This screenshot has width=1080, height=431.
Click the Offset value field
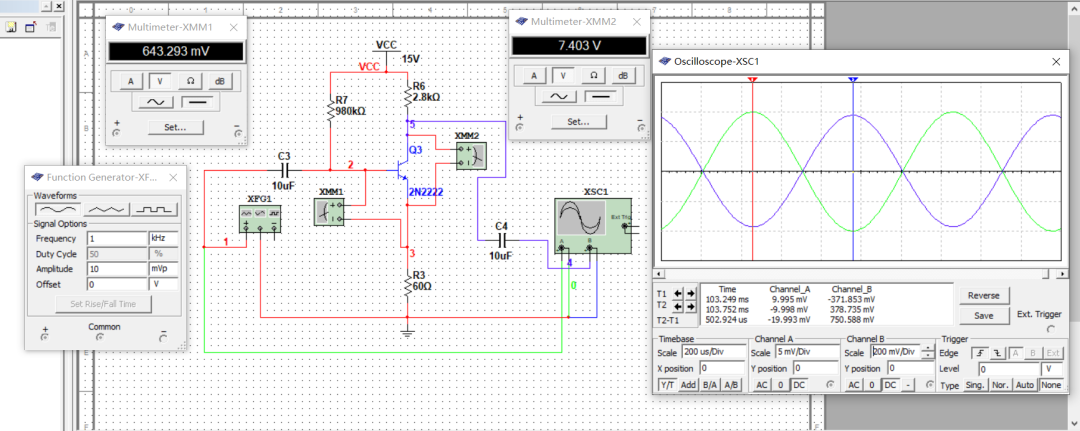(117, 284)
